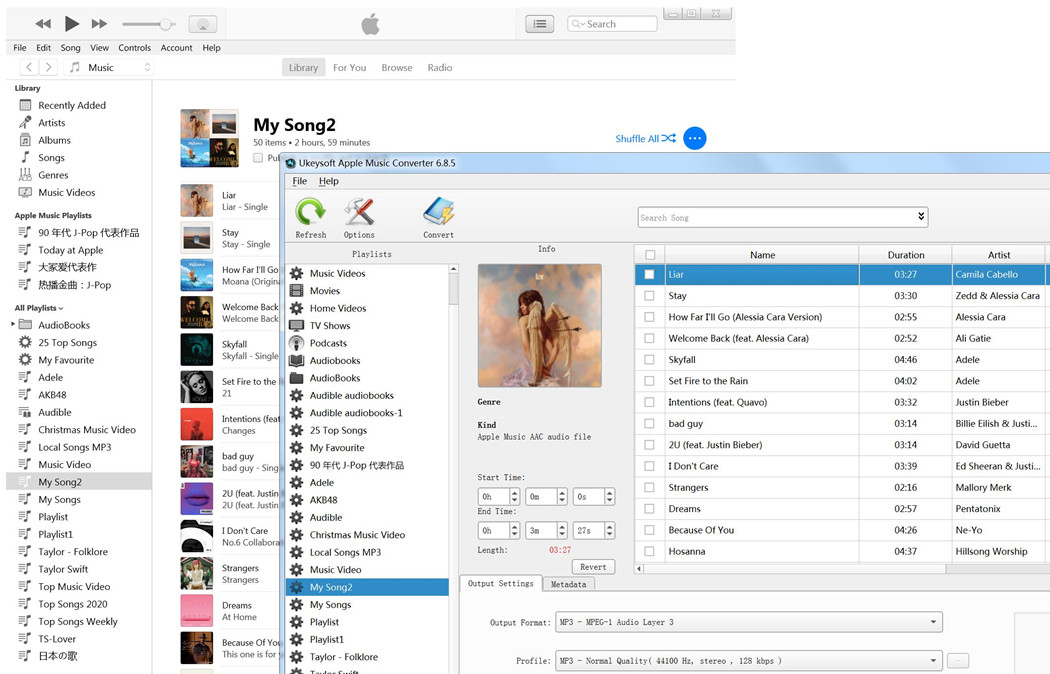Check How Far I'll Go song checkbox

click(649, 317)
